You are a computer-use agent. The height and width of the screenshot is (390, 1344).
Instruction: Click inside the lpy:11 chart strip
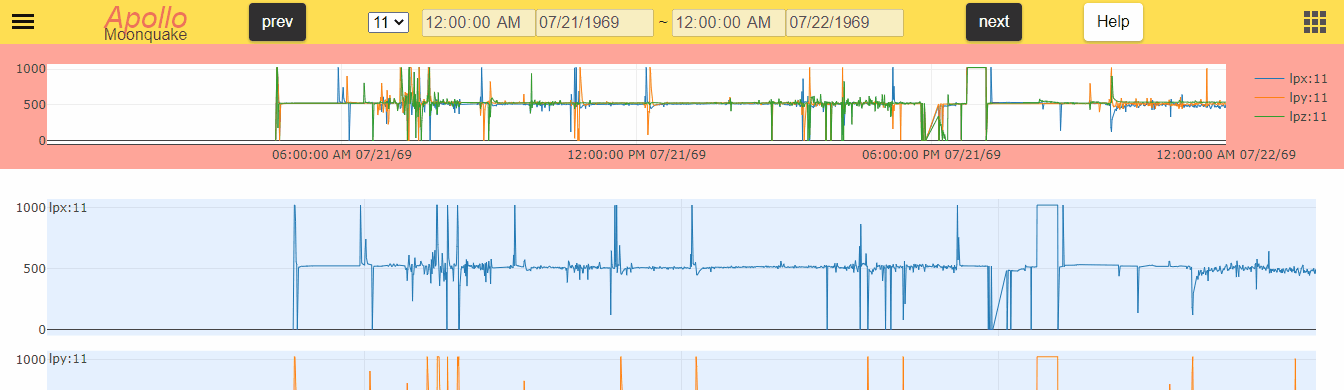[681, 370]
